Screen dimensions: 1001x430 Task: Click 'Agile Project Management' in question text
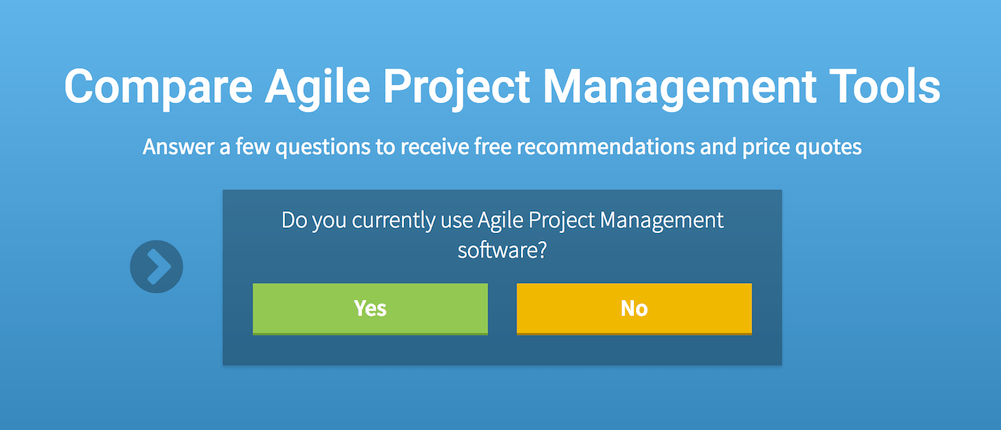[x=601, y=221]
